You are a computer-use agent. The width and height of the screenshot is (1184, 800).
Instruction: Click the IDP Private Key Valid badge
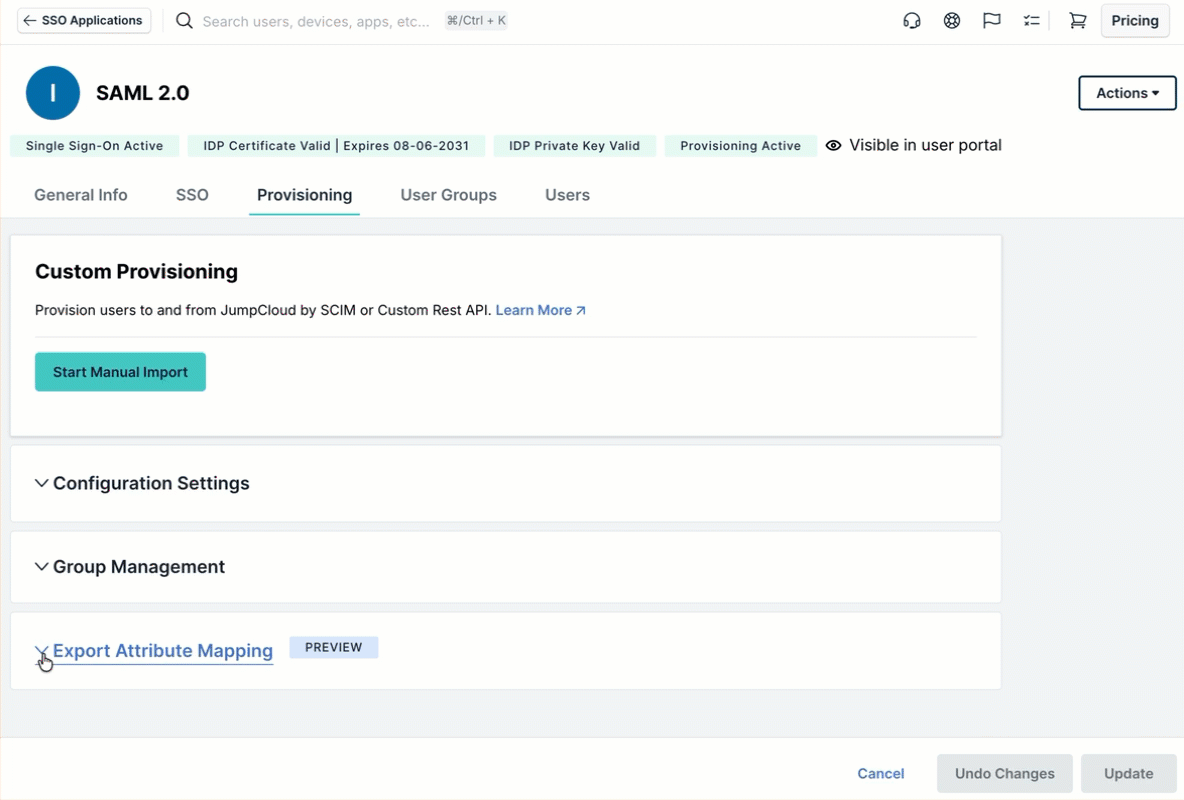tap(574, 146)
